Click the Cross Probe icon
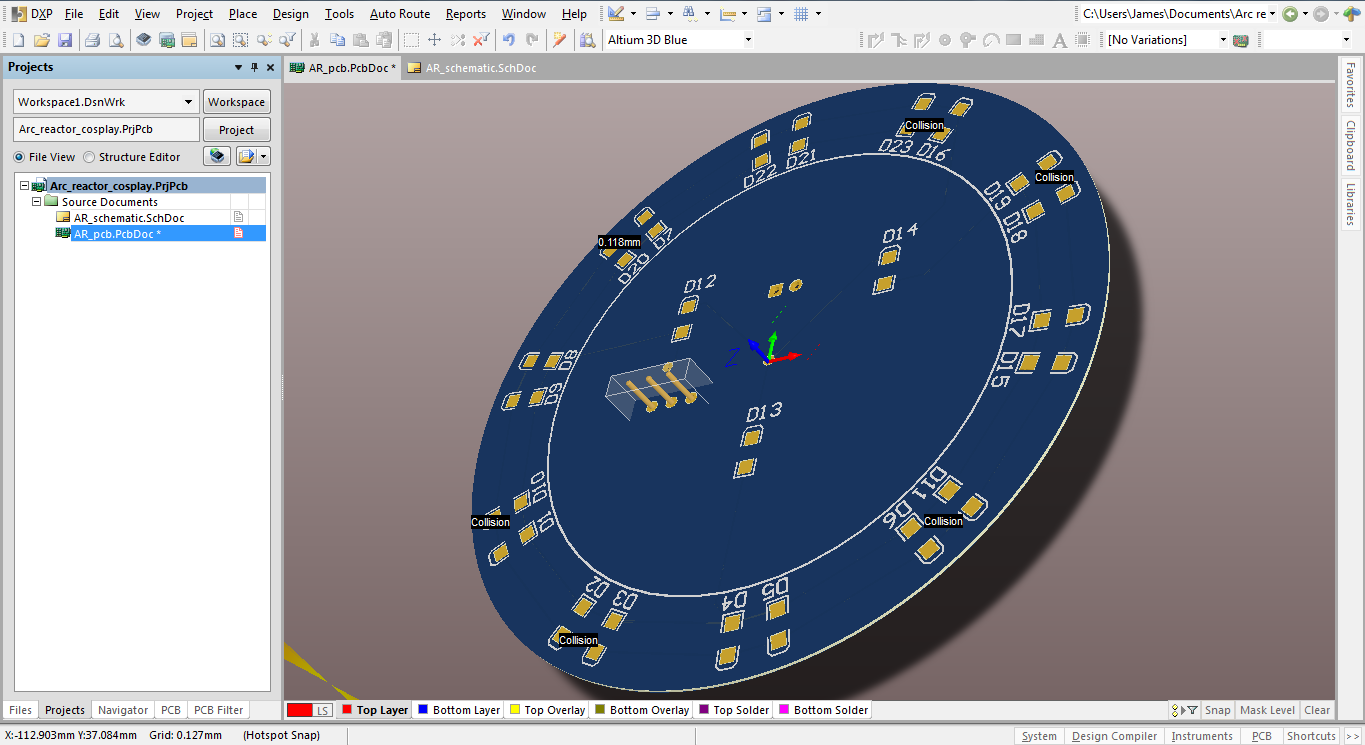Viewport: 1365px width, 745px height. [559, 40]
